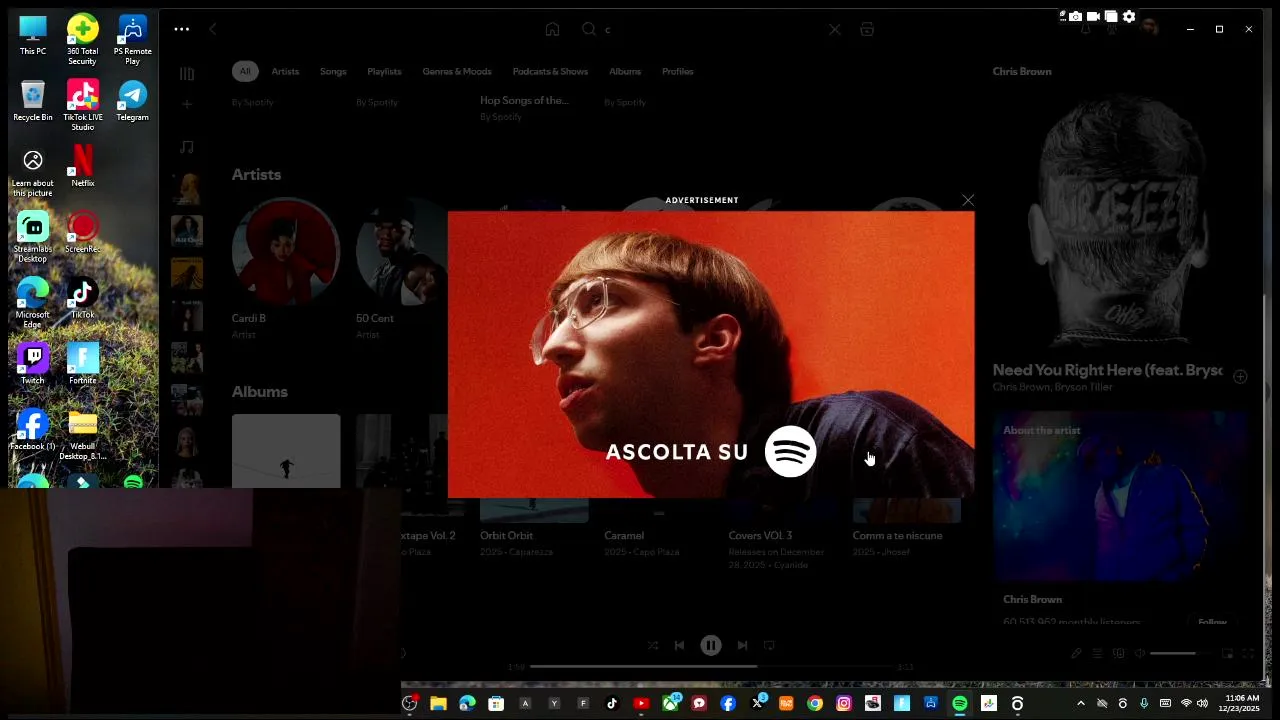
Task: Select the Profiles search filter
Action: 677,71
